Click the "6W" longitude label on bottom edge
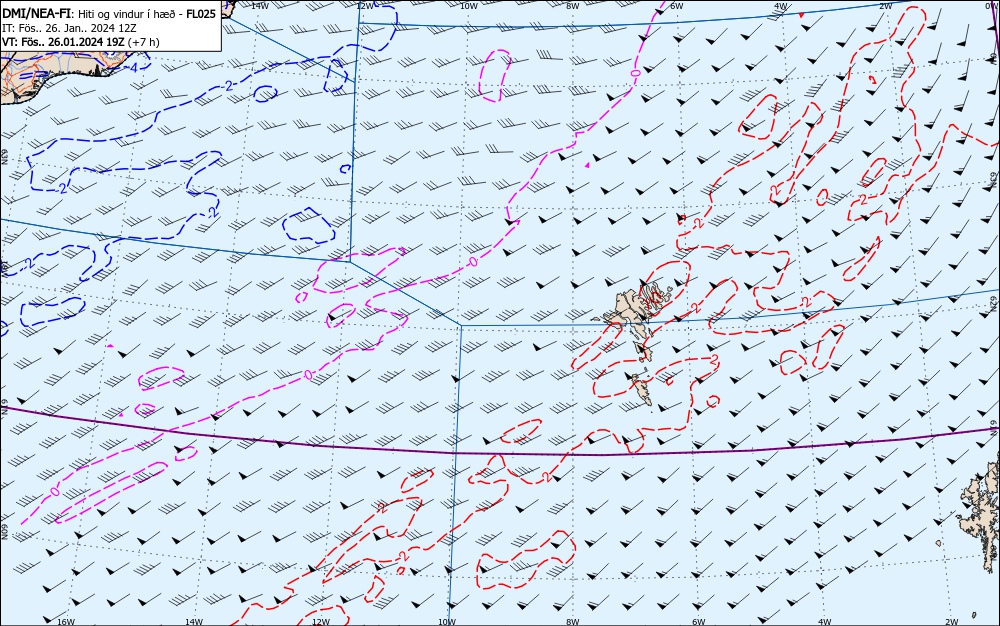Screen dimensions: 1000x626 click(x=698, y=622)
